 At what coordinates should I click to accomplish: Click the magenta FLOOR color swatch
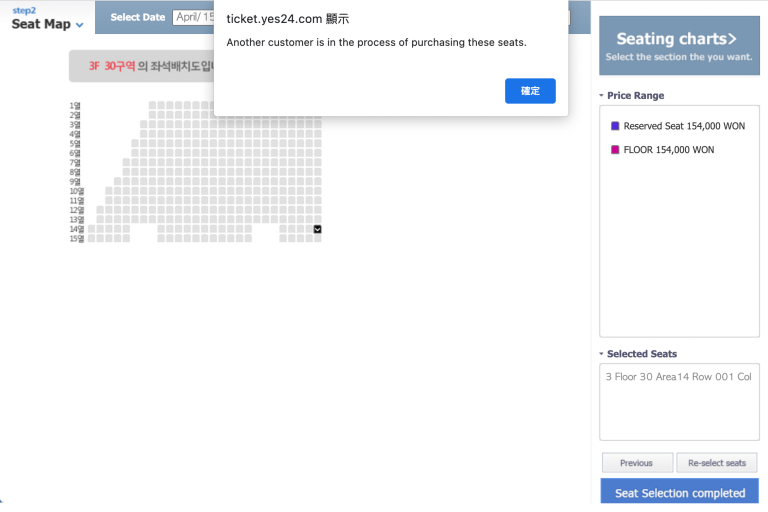(x=615, y=150)
